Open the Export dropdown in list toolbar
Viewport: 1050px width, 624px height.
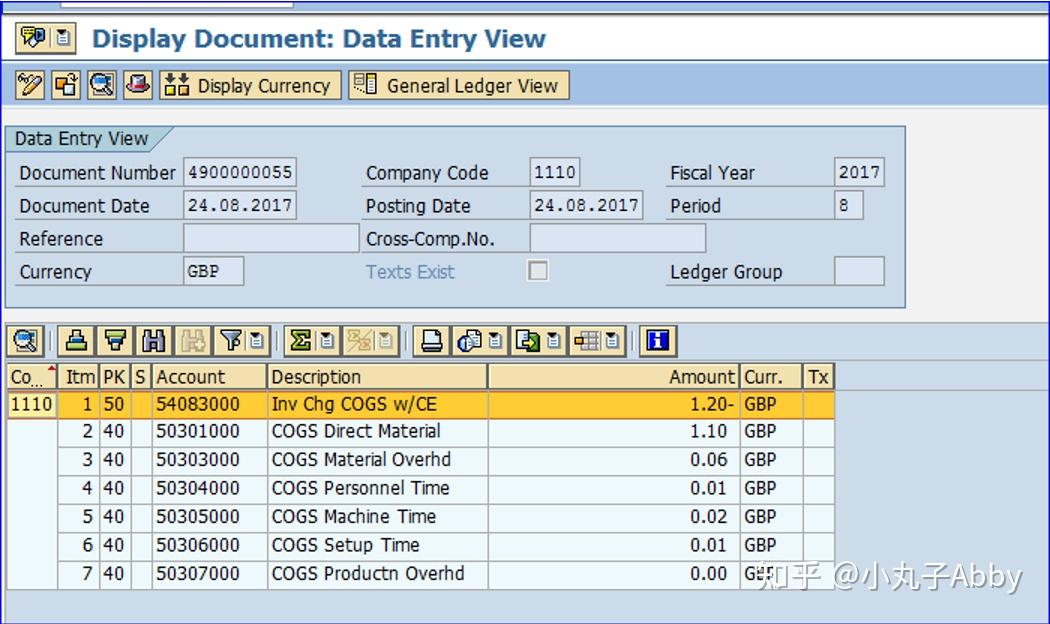(554, 341)
